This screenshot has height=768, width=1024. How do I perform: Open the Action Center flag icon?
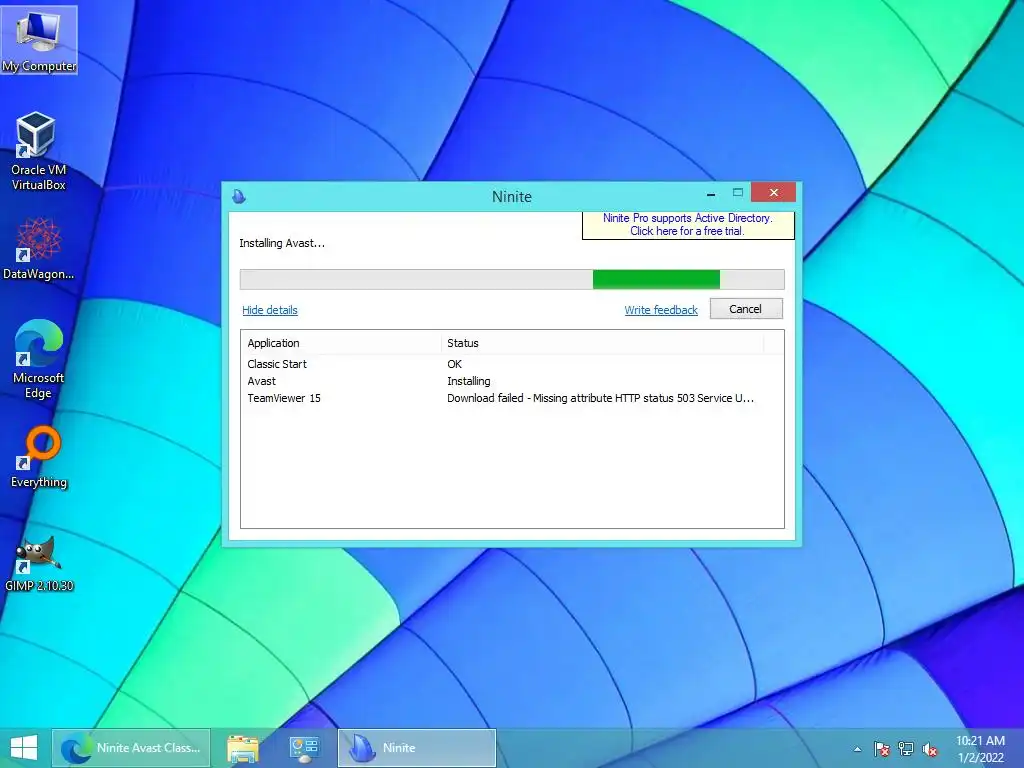[x=882, y=749]
